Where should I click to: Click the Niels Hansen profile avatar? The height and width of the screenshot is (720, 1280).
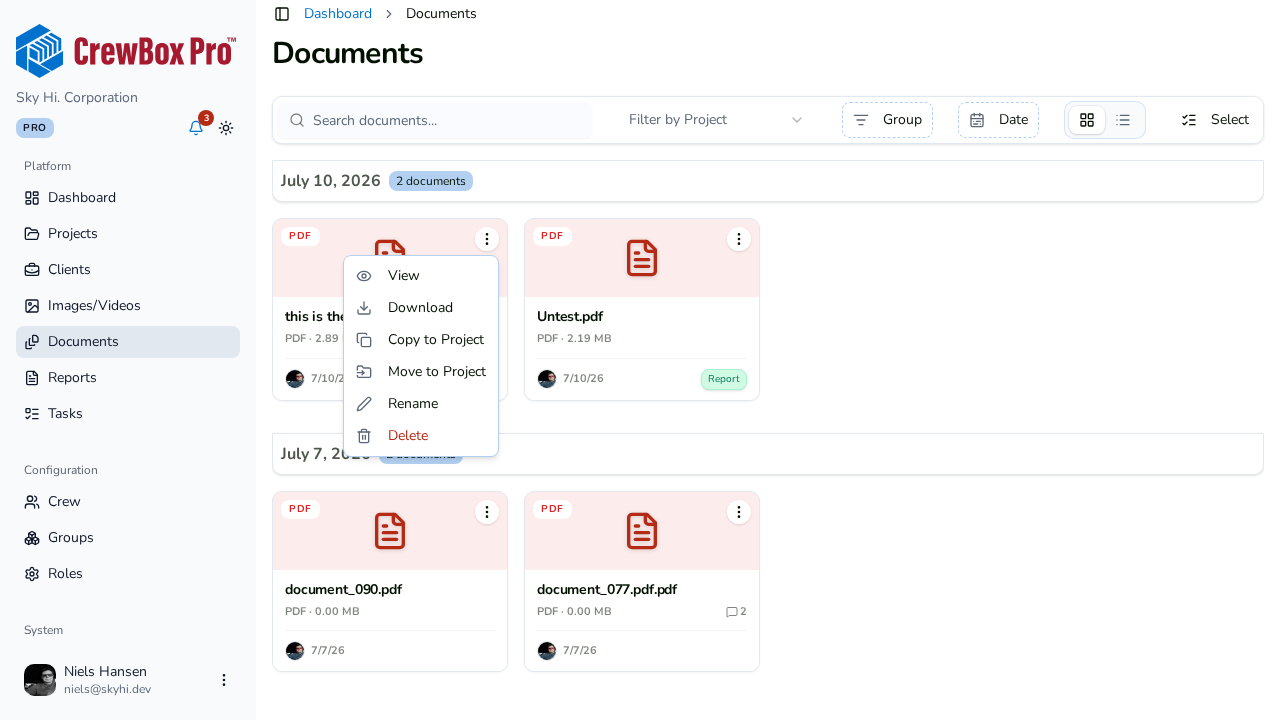coord(40,680)
